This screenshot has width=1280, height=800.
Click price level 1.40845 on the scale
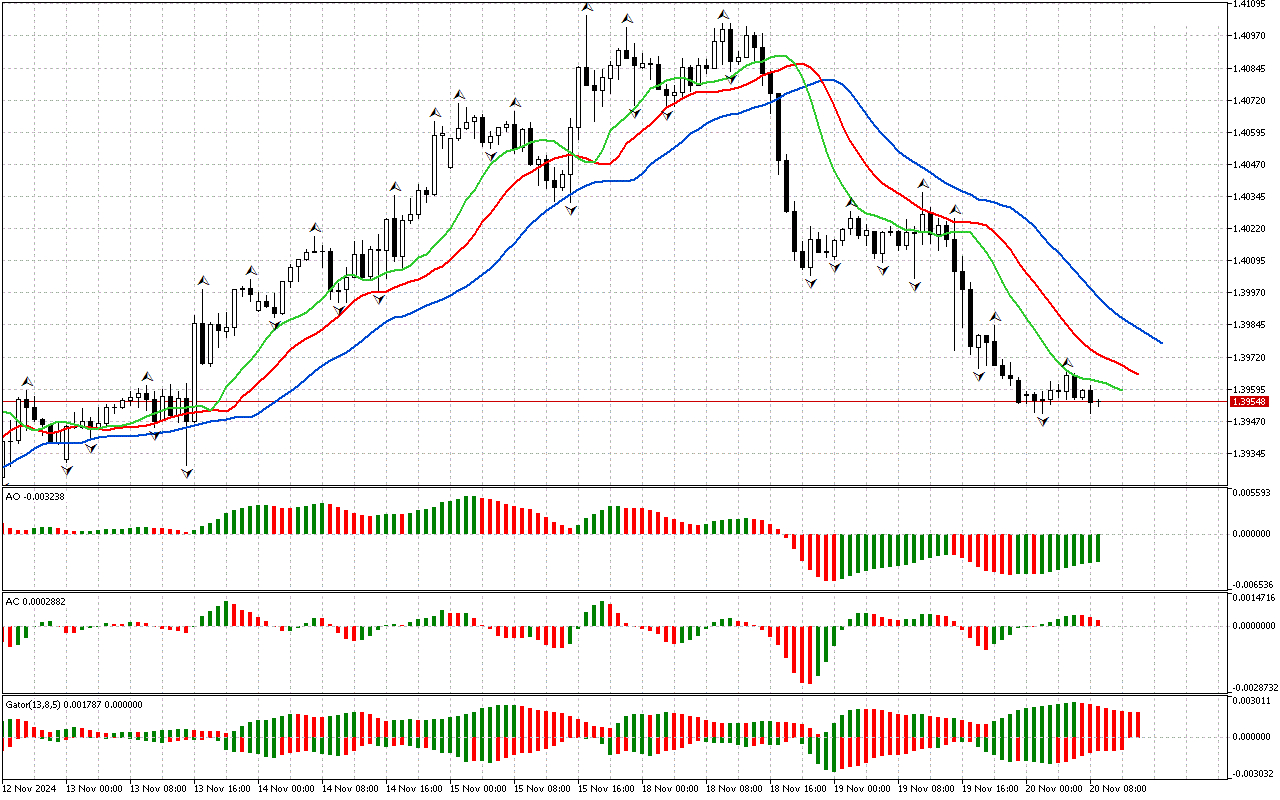(x=1251, y=69)
